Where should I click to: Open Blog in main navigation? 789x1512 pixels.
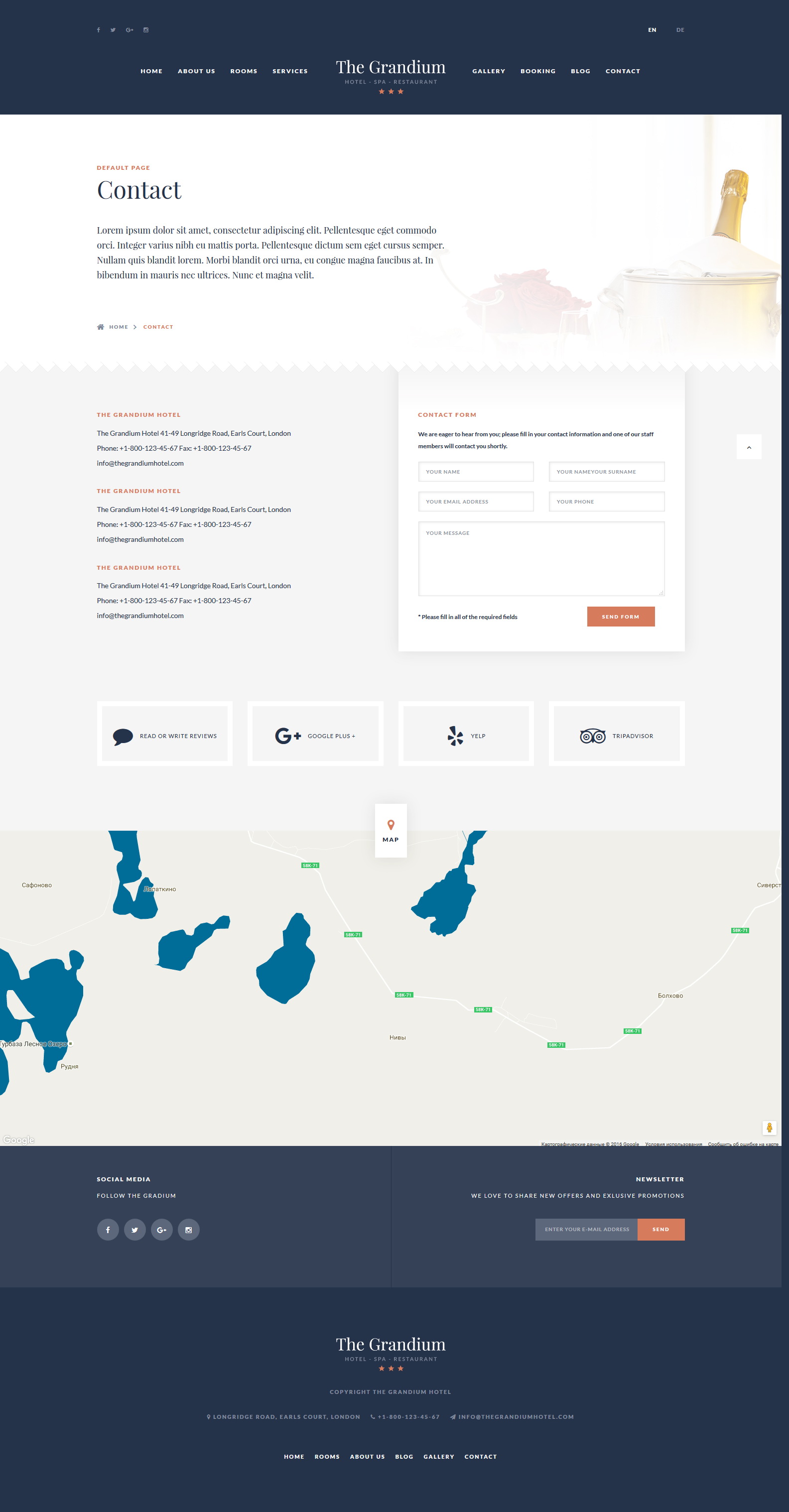click(x=581, y=71)
